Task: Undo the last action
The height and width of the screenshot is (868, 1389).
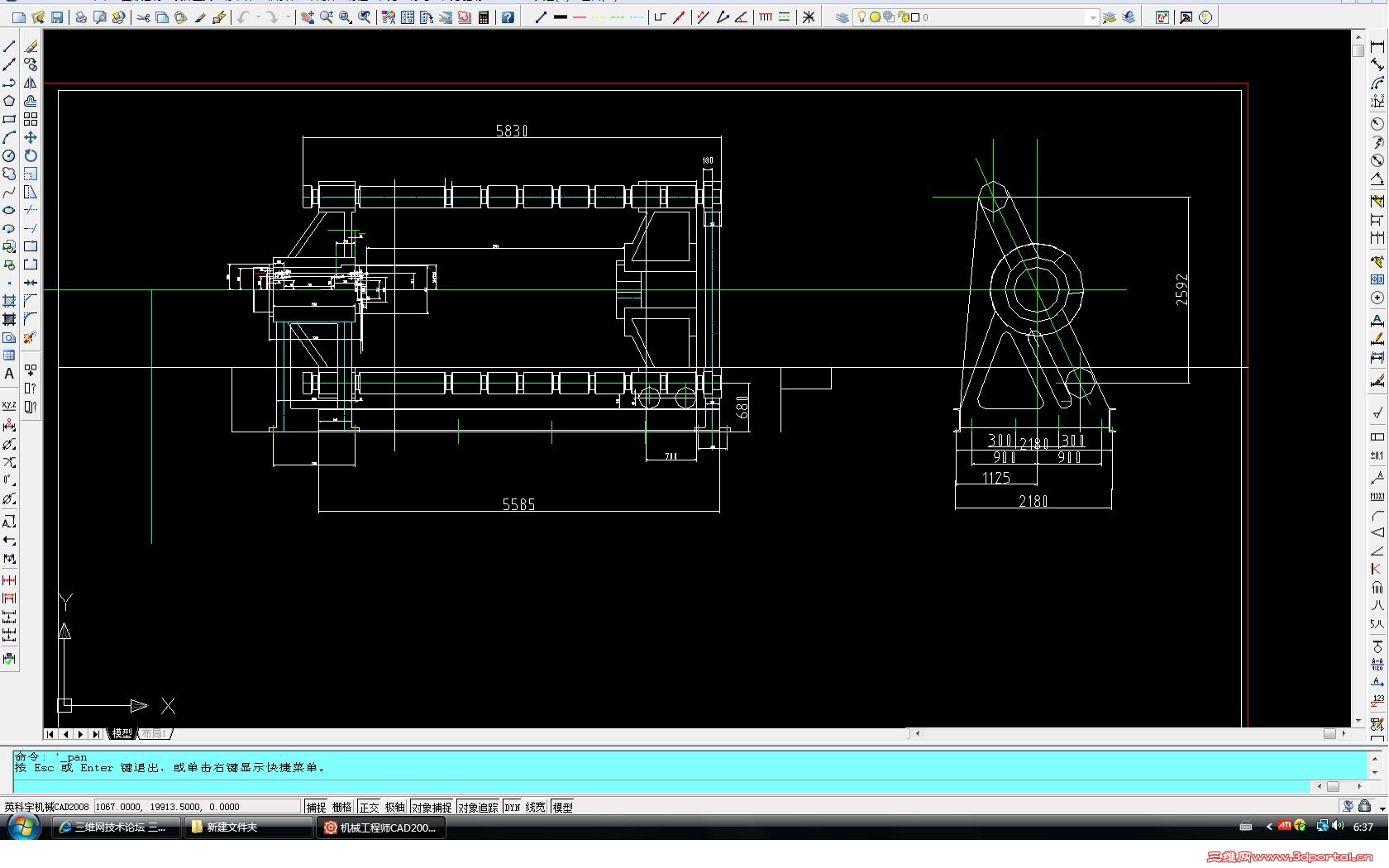Action: [244, 17]
